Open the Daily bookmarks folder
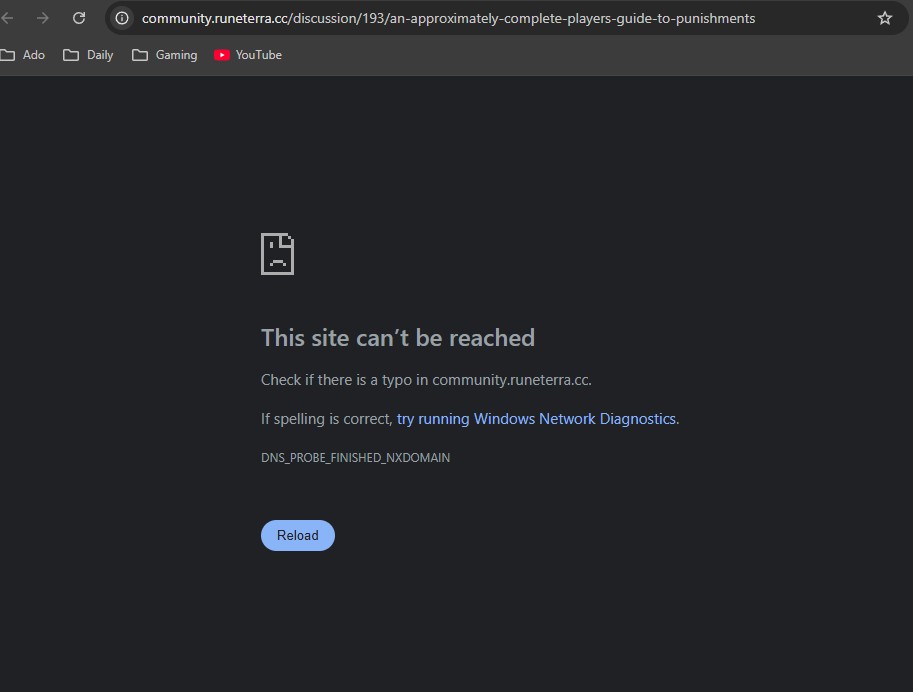 88,55
